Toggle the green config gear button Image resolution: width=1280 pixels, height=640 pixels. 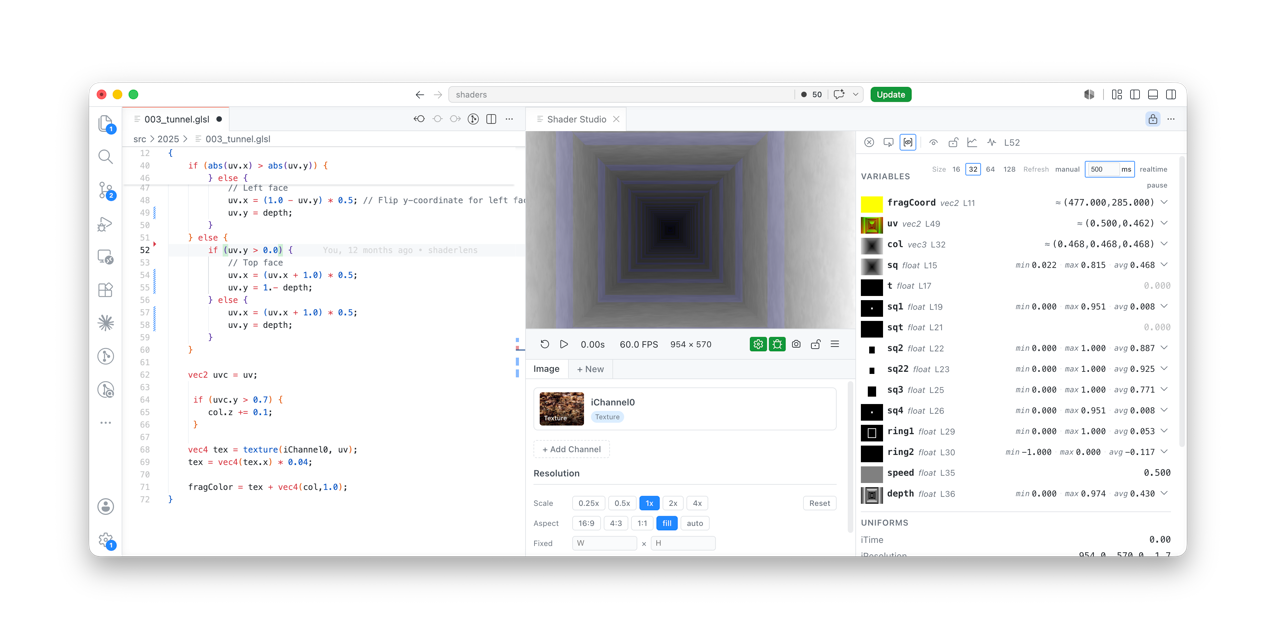pos(758,344)
